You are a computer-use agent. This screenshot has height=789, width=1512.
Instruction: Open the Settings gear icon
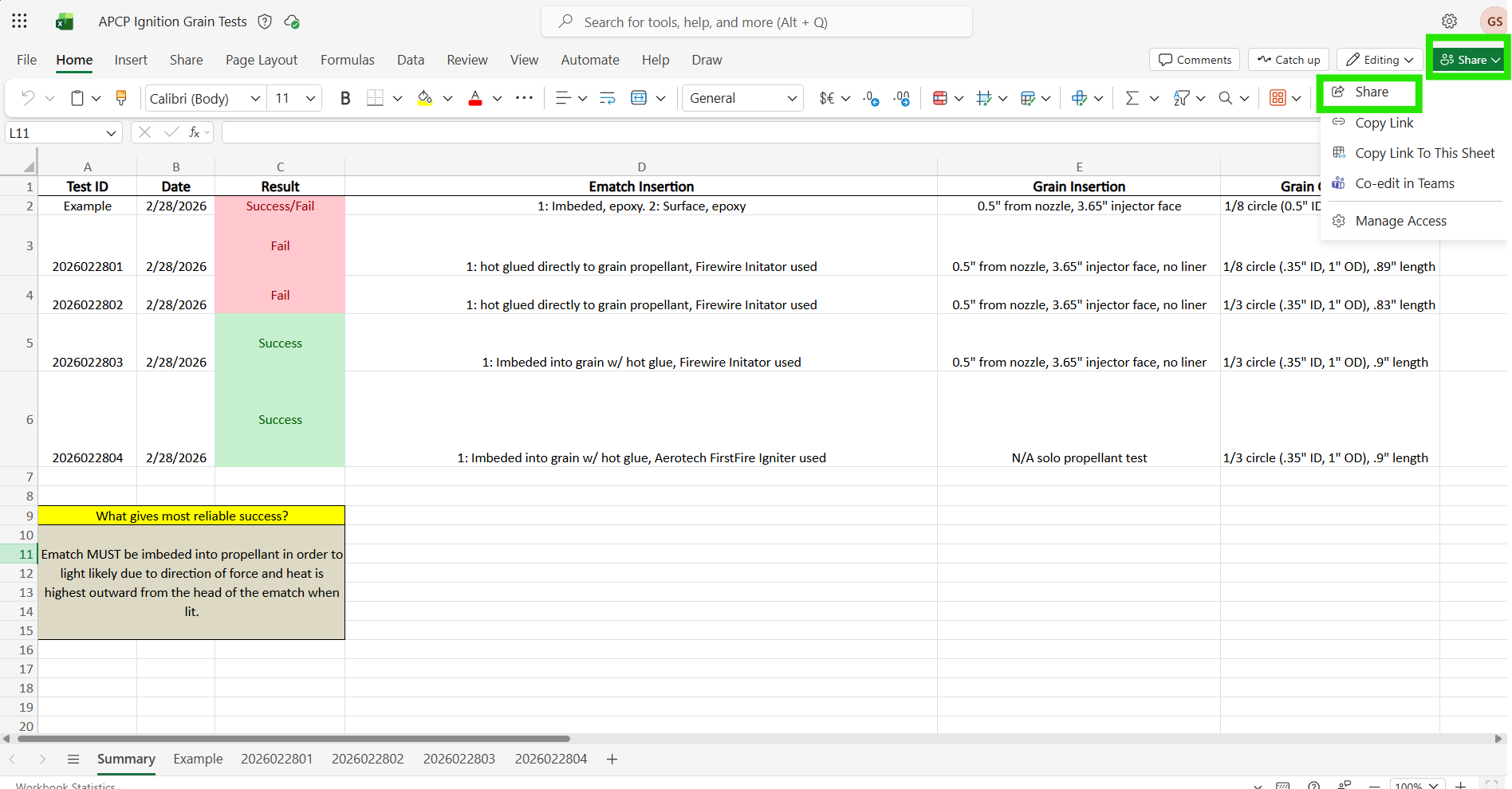[1450, 22]
